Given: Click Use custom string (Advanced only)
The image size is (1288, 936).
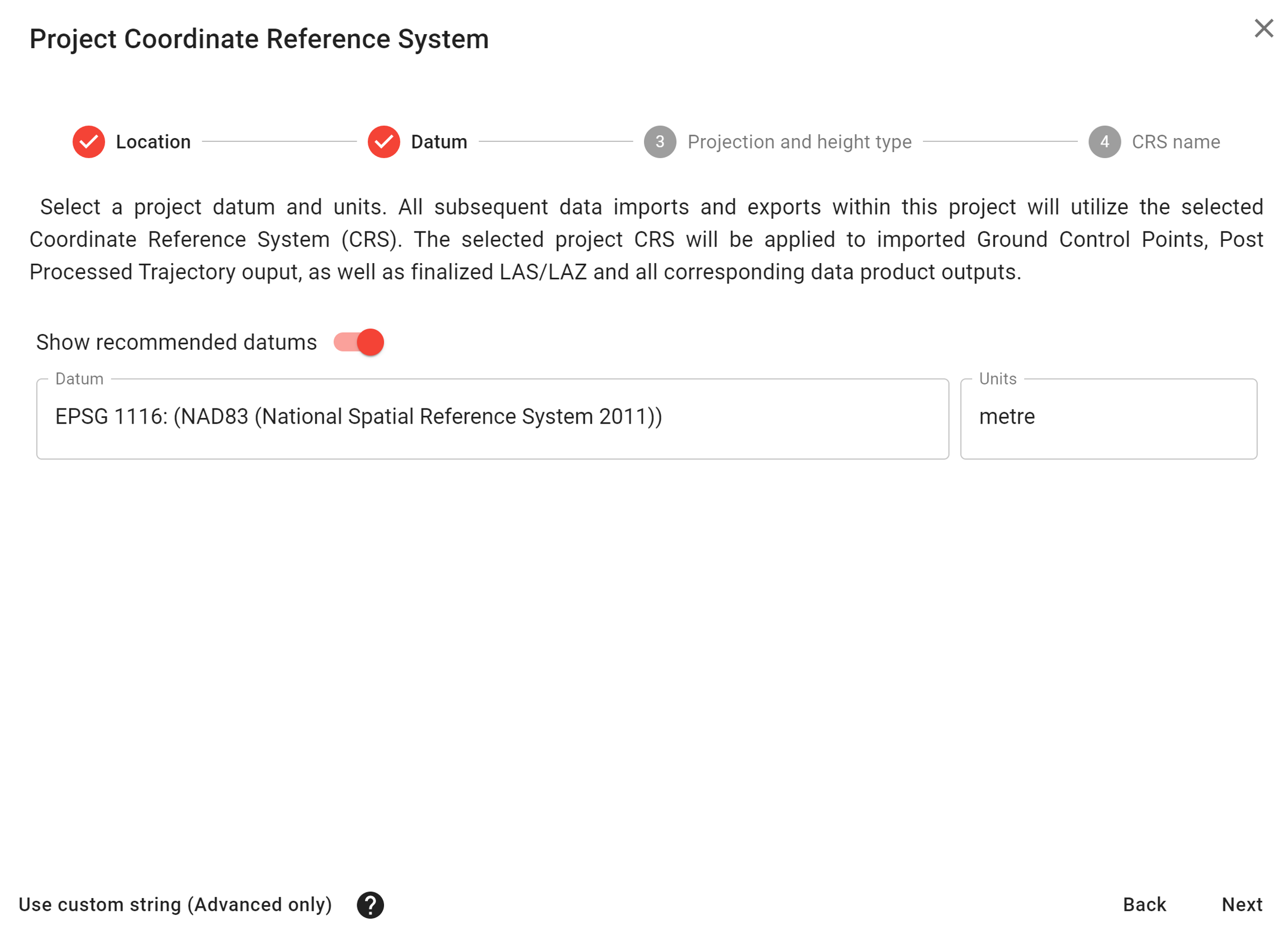Looking at the screenshot, I should pos(176,904).
